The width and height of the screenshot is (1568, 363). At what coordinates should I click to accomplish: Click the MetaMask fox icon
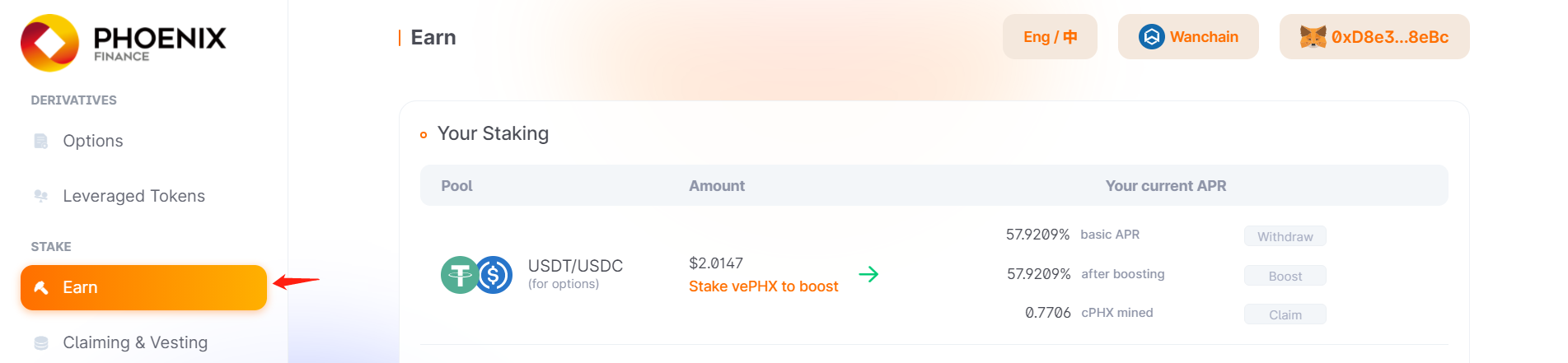click(1313, 37)
